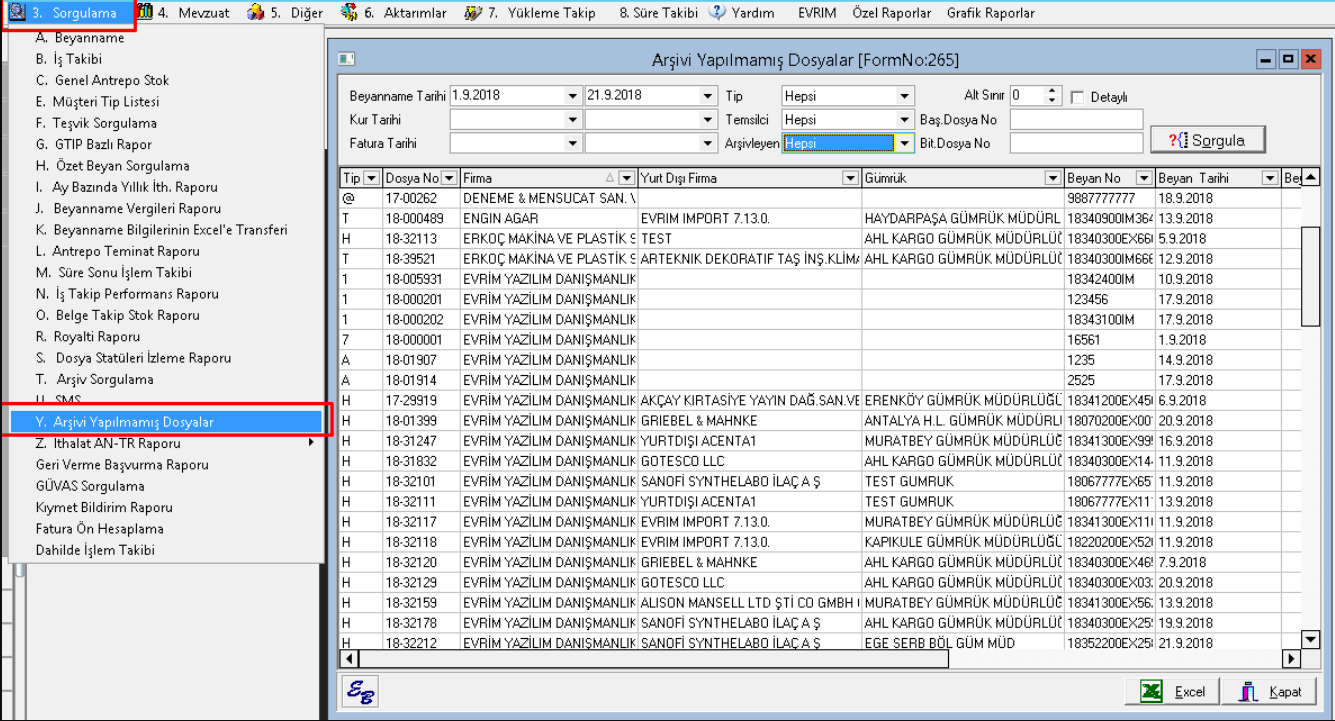Click the horizontal scrollbar right arrow
The image size is (1335, 721).
(x=1291, y=659)
